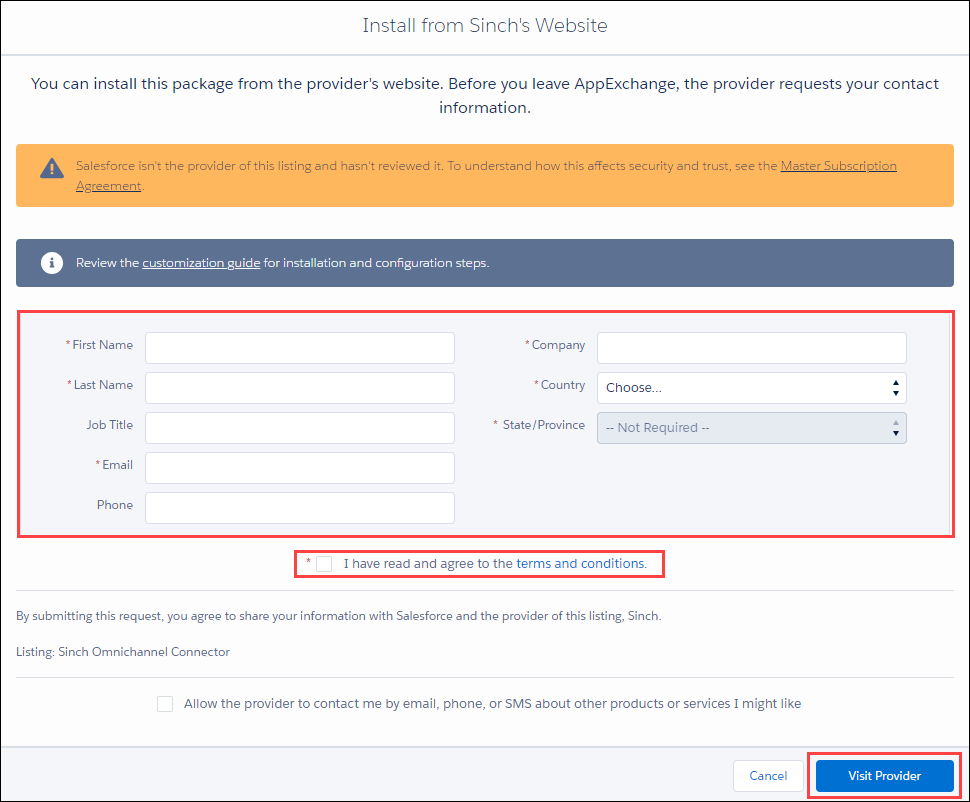
Task: Enable provider contact by email or SMS
Action: point(165,703)
